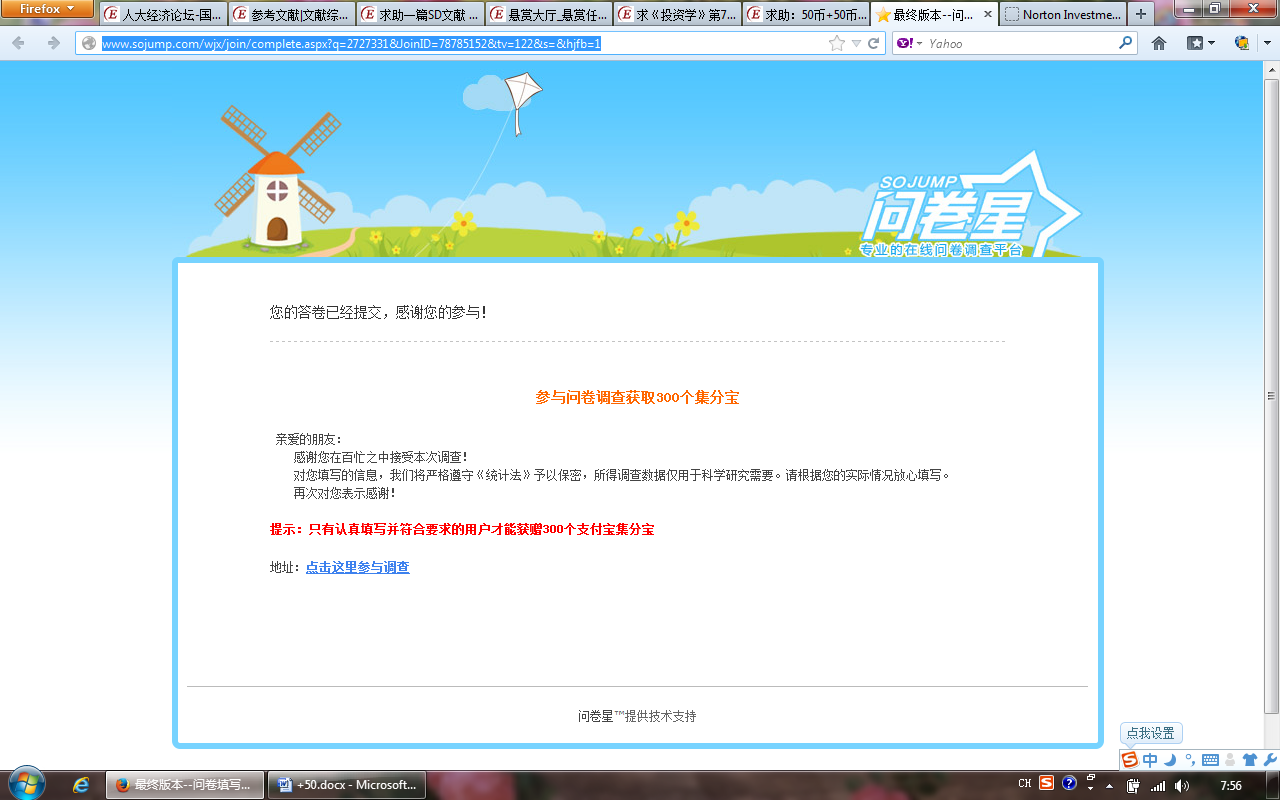Open the Firefox home page icon

click(1159, 43)
